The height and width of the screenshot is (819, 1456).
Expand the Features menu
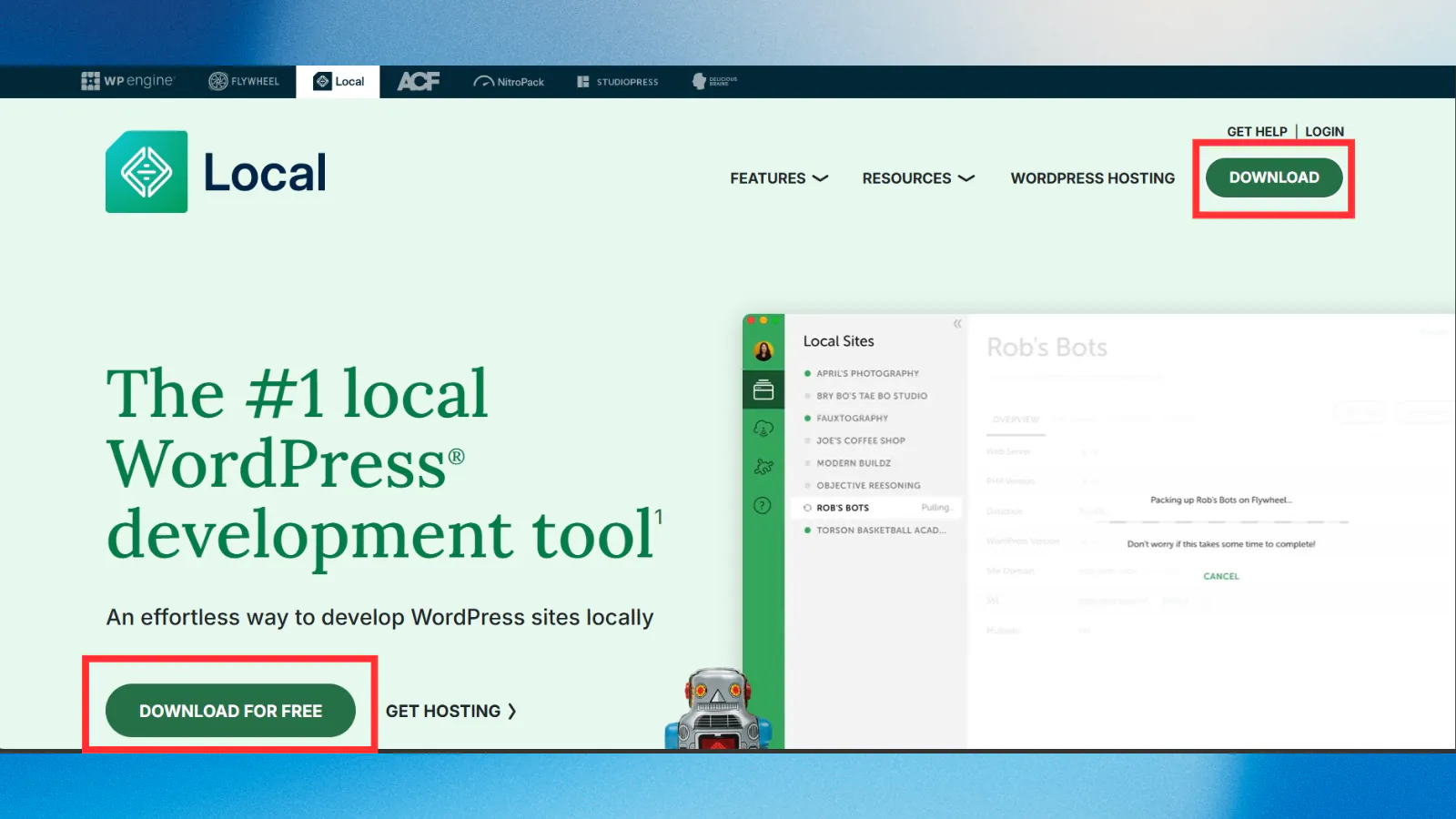[779, 178]
